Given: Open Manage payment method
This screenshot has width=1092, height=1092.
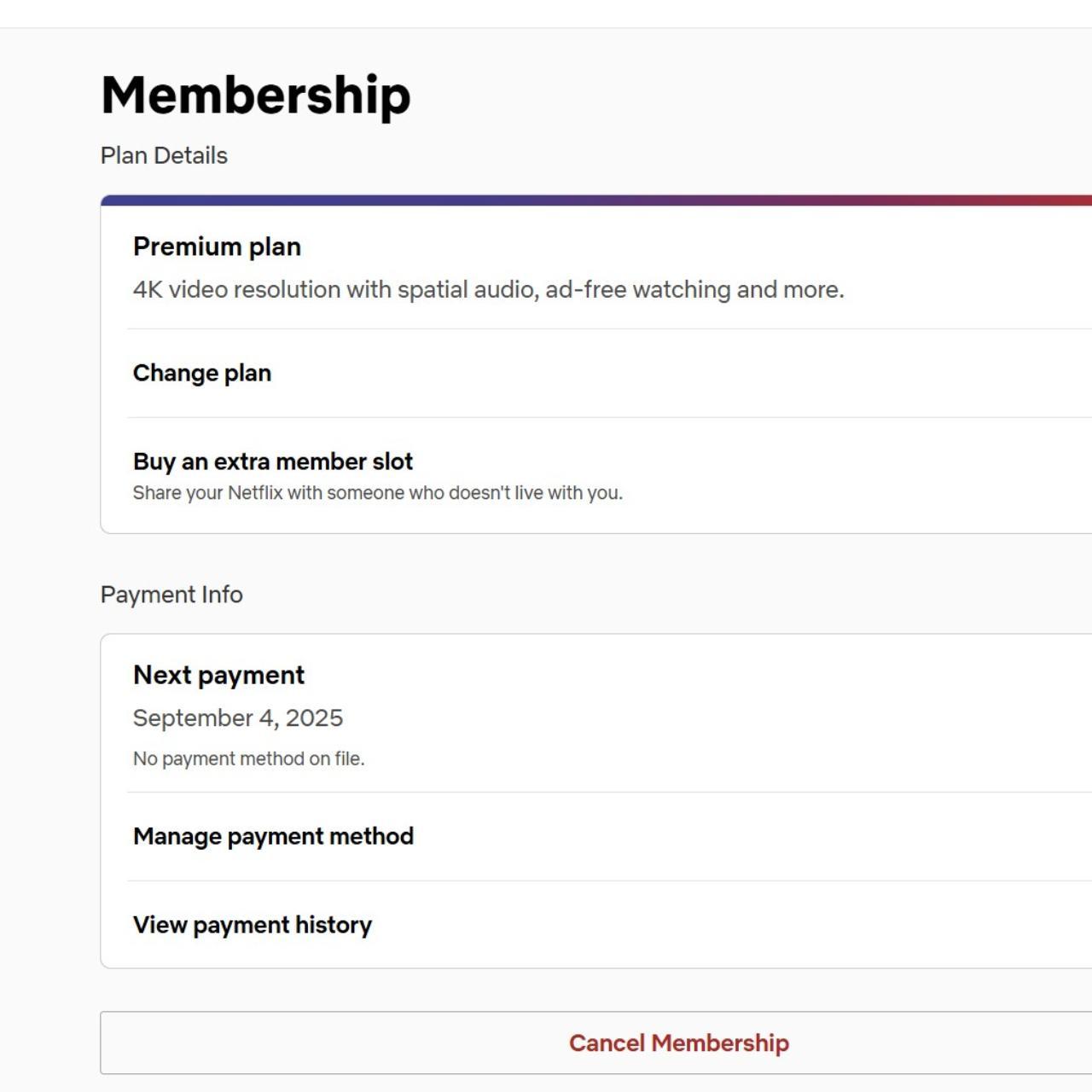Looking at the screenshot, I should point(273,836).
